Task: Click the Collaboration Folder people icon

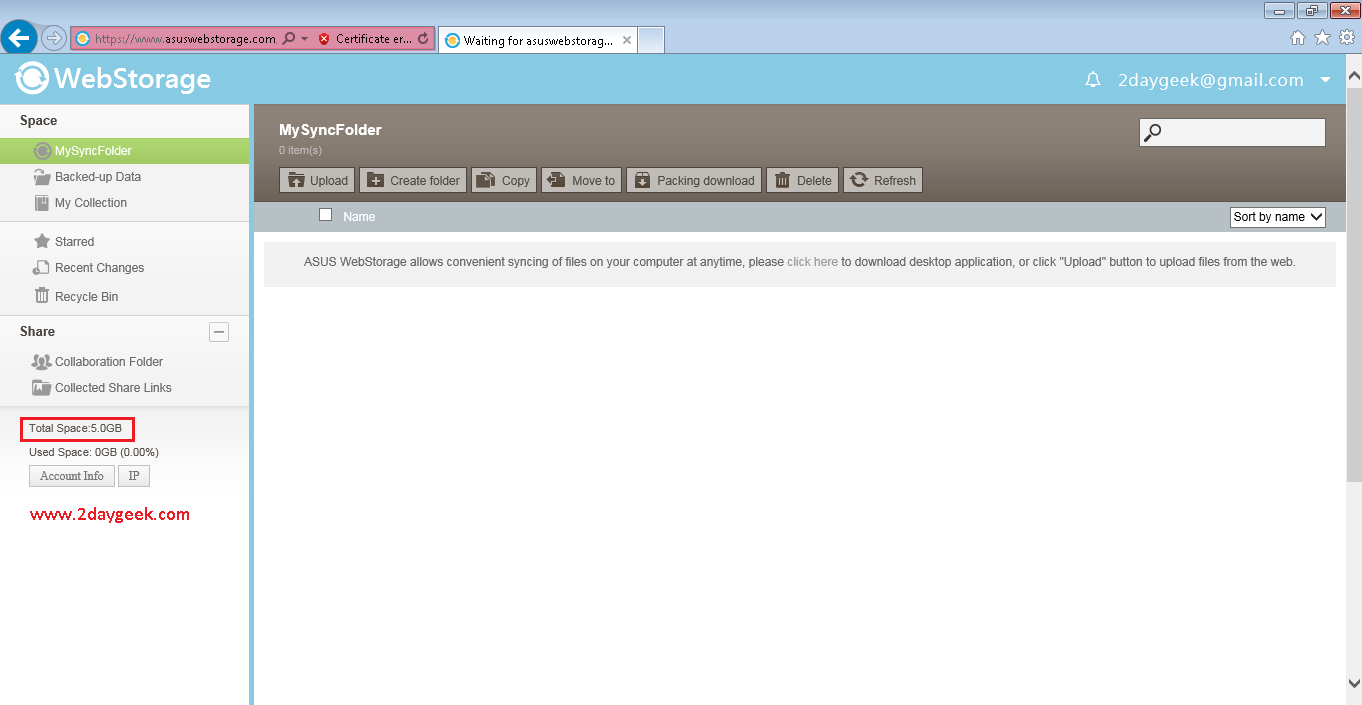Action: point(42,362)
